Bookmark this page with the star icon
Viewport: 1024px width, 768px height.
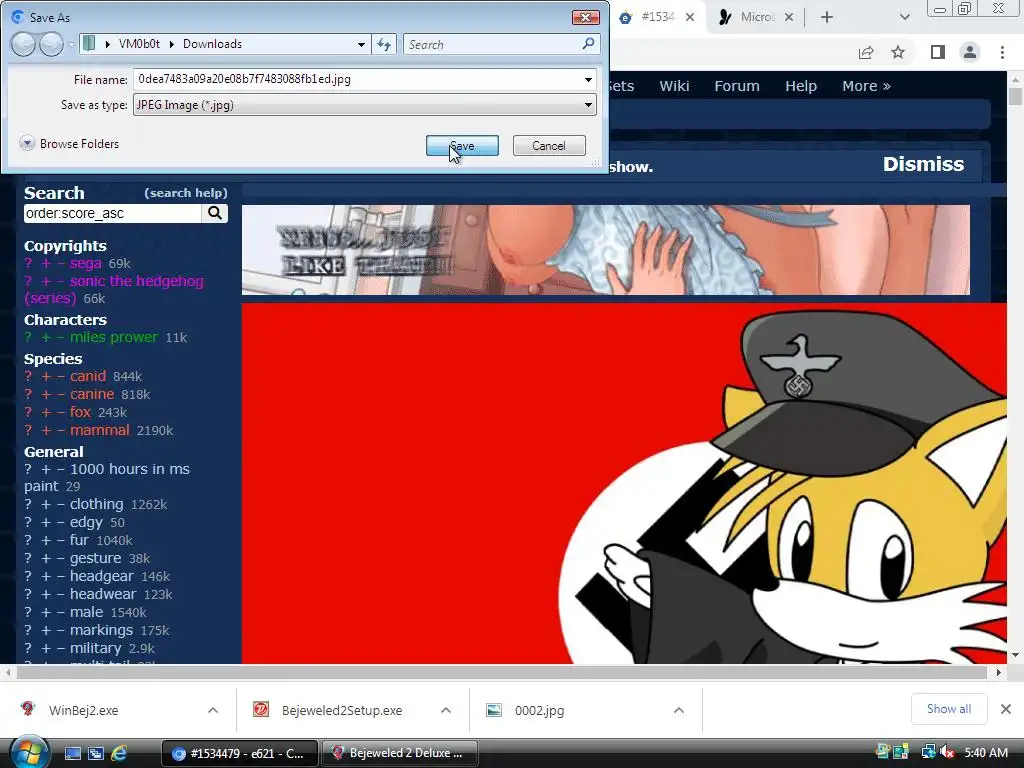[898, 52]
